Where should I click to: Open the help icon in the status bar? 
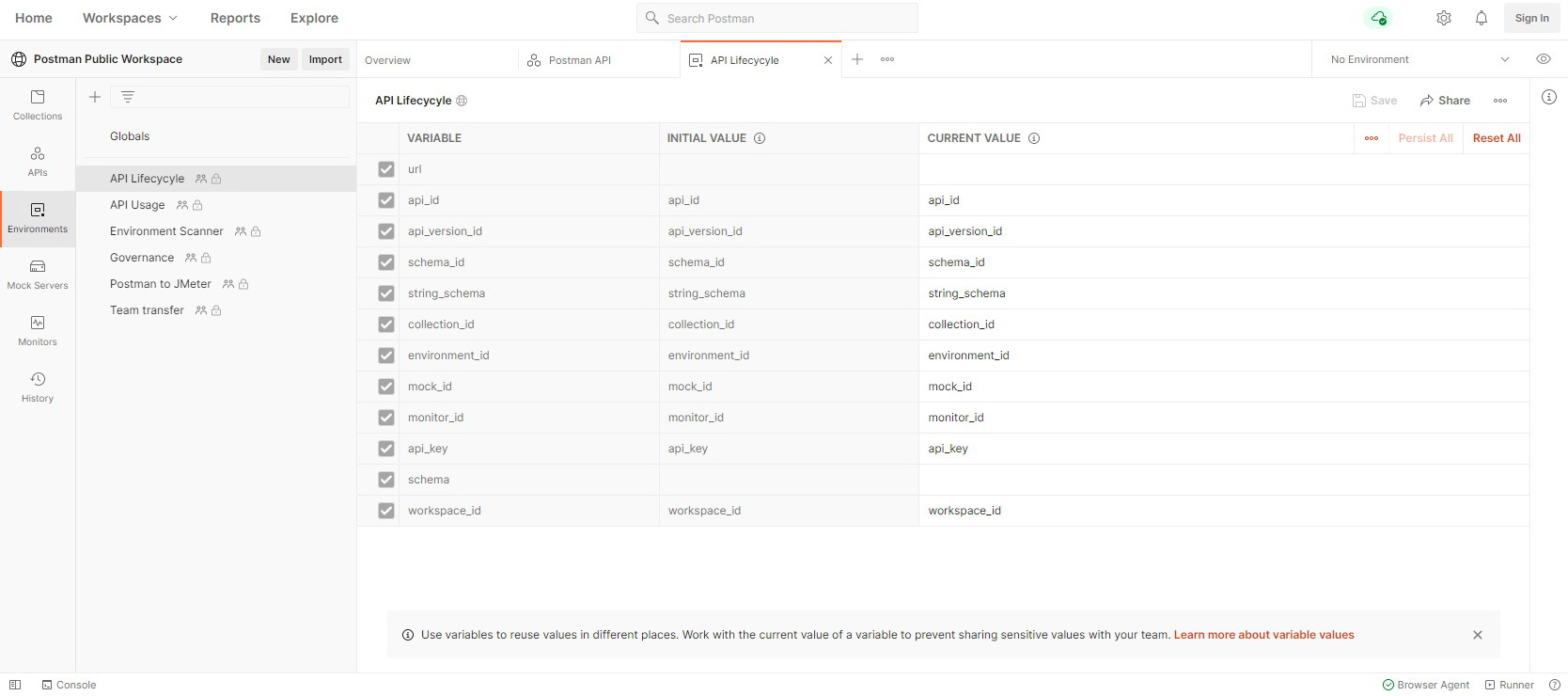pos(1555,685)
